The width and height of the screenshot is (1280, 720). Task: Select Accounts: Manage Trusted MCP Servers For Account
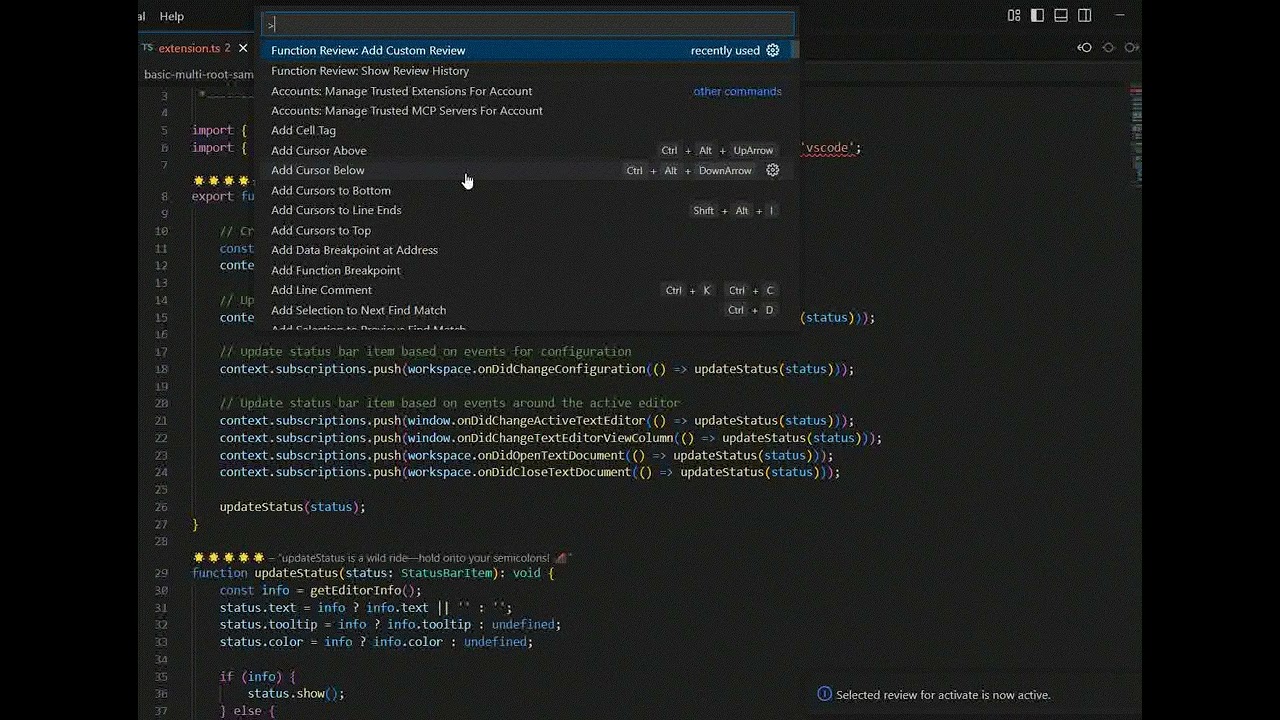[526, 111]
